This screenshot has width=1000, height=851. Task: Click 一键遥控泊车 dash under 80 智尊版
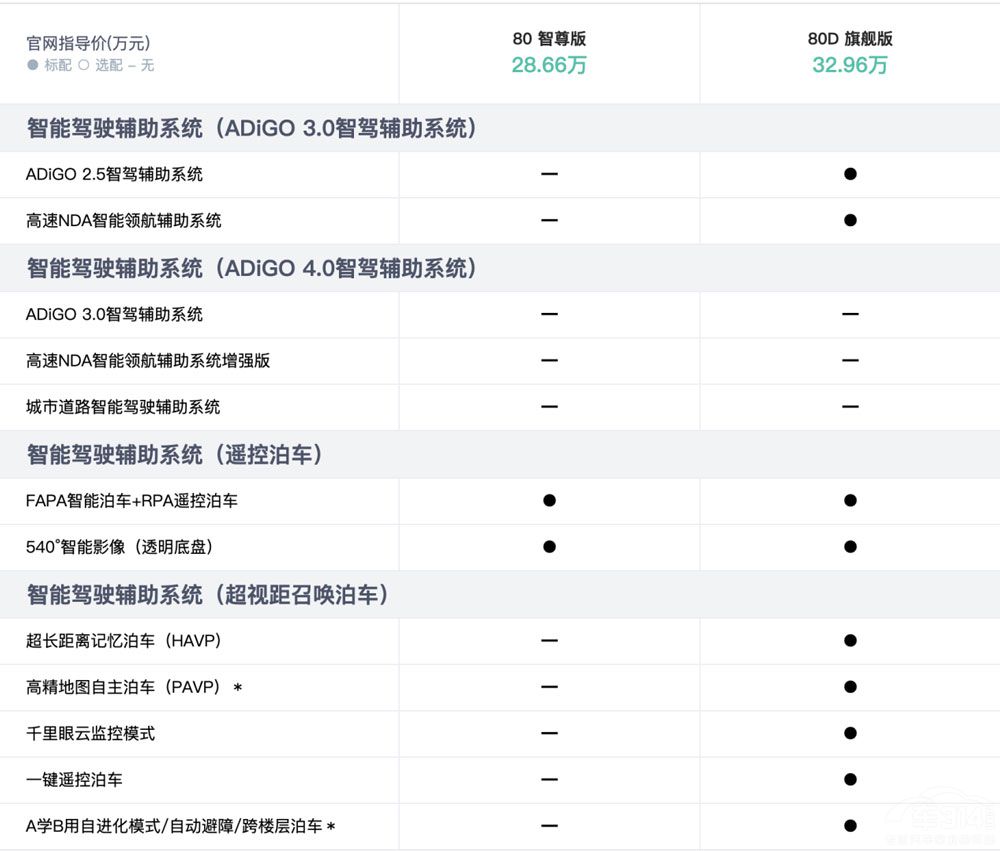tap(549, 780)
